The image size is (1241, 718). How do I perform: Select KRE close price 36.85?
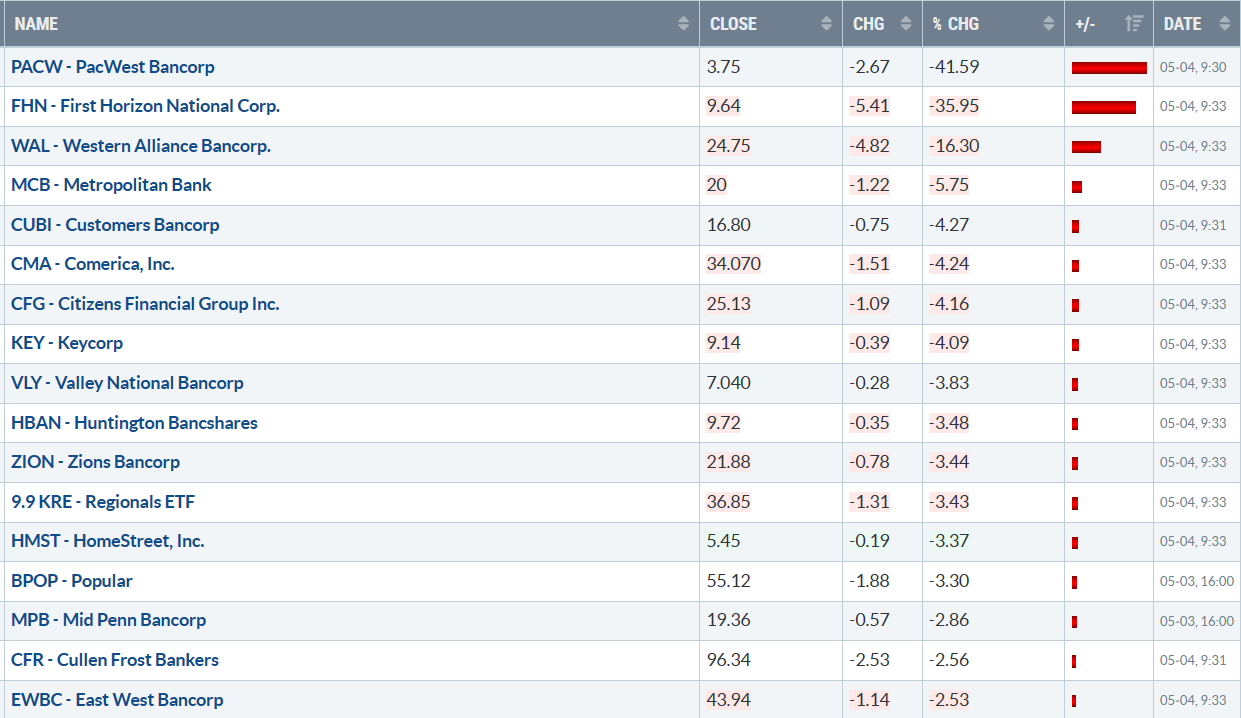[729, 502]
